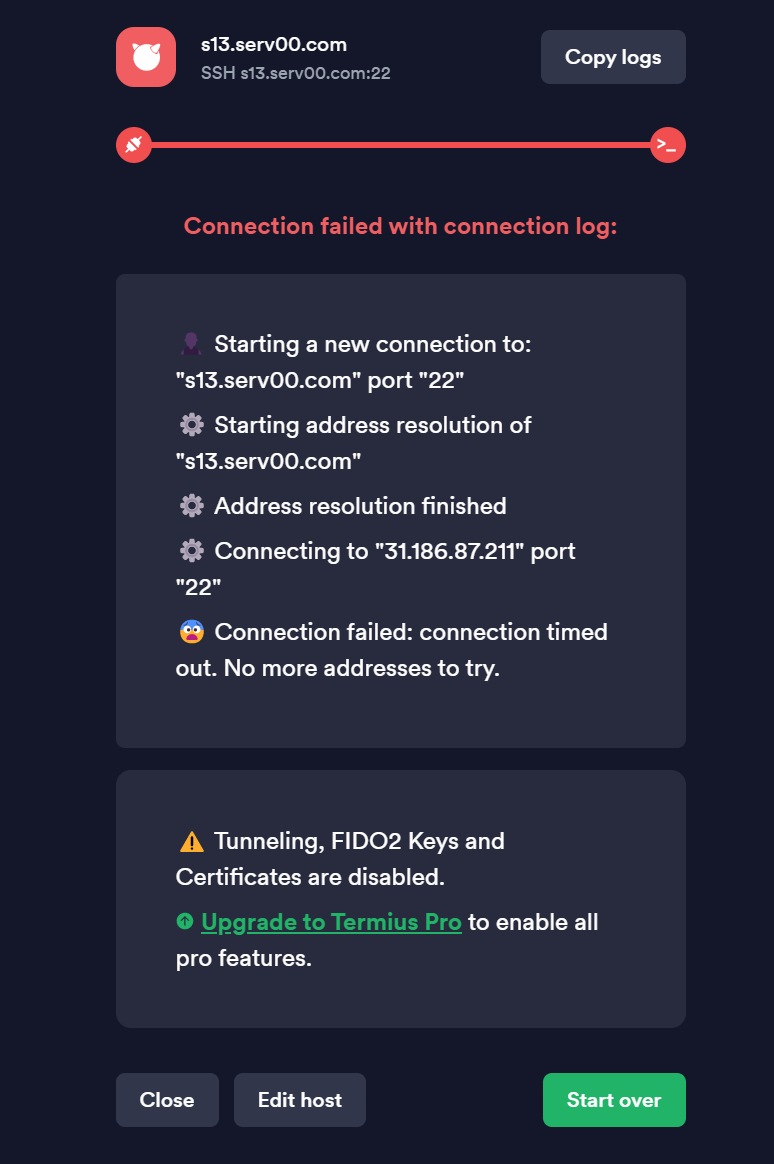
Task: Start over the connection attempt
Action: (x=614, y=1099)
